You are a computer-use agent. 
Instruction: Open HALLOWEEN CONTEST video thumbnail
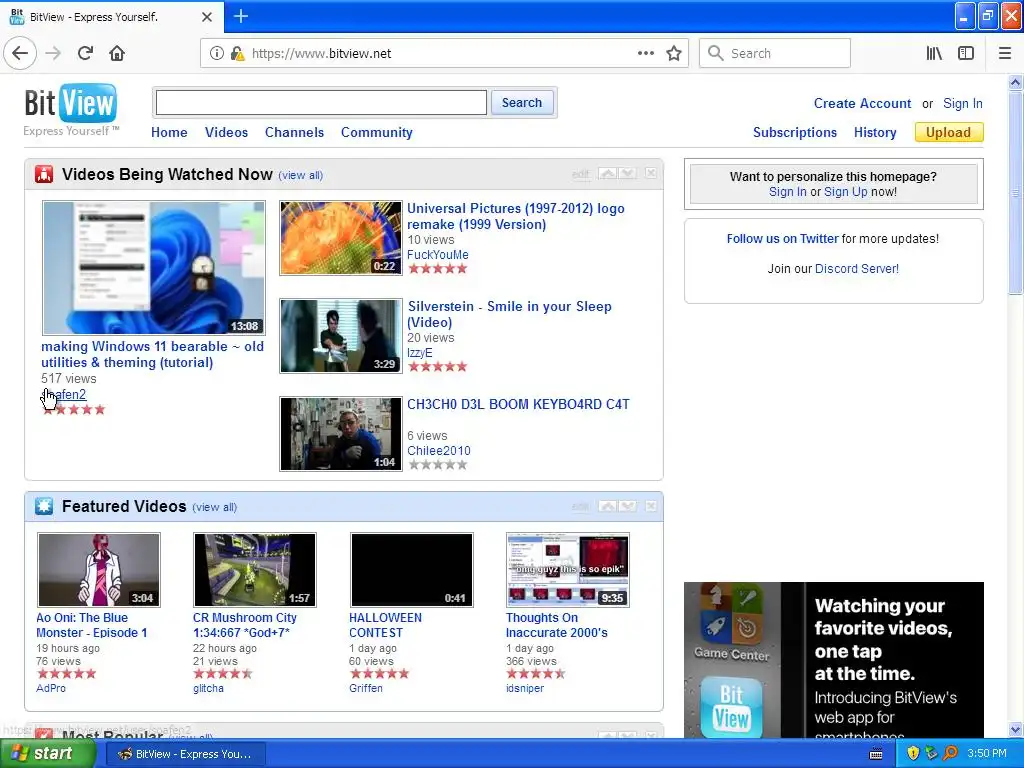point(411,570)
